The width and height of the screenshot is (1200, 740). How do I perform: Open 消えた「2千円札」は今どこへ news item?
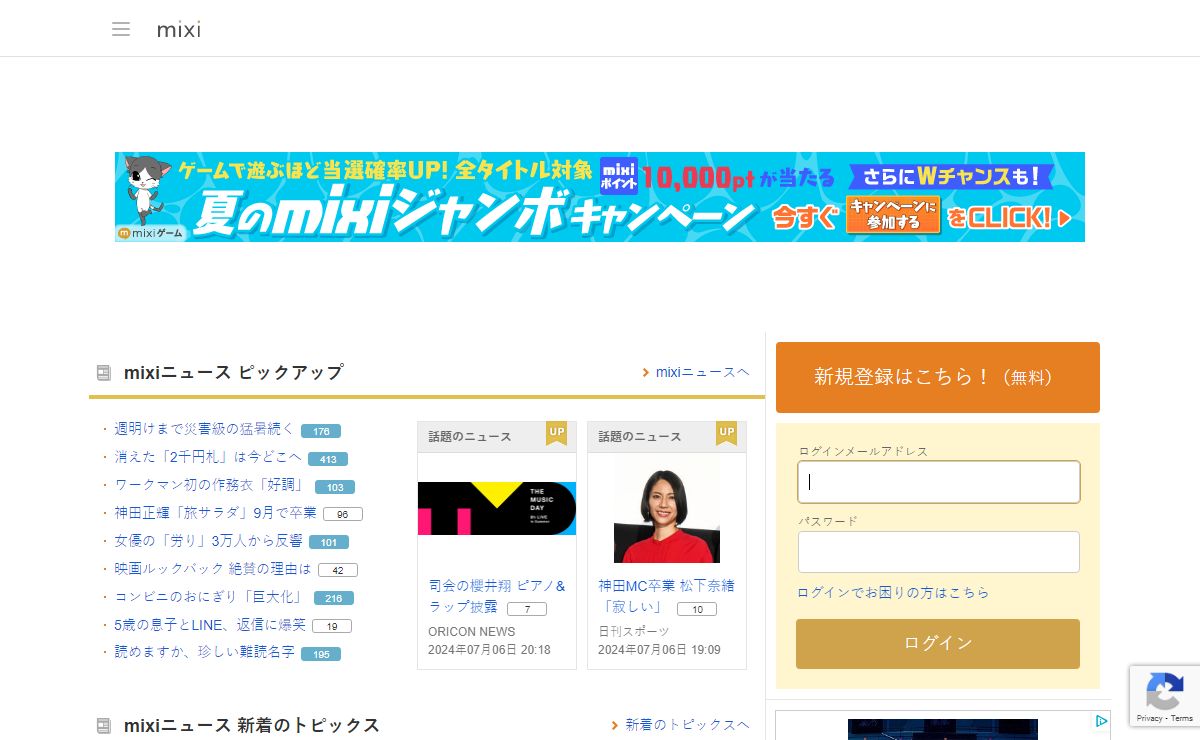coord(208,457)
